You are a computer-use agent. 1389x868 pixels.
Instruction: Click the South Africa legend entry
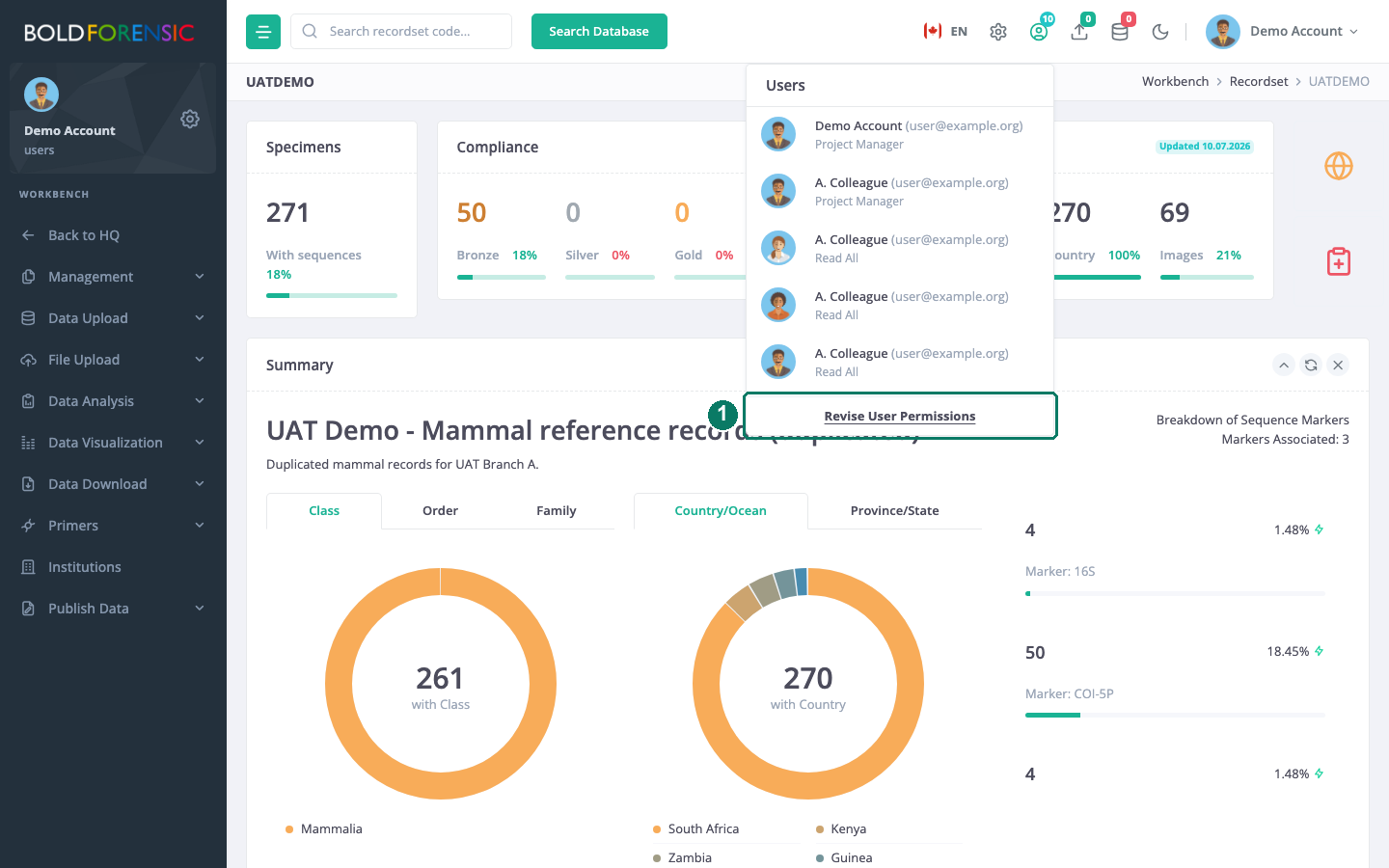(695, 829)
